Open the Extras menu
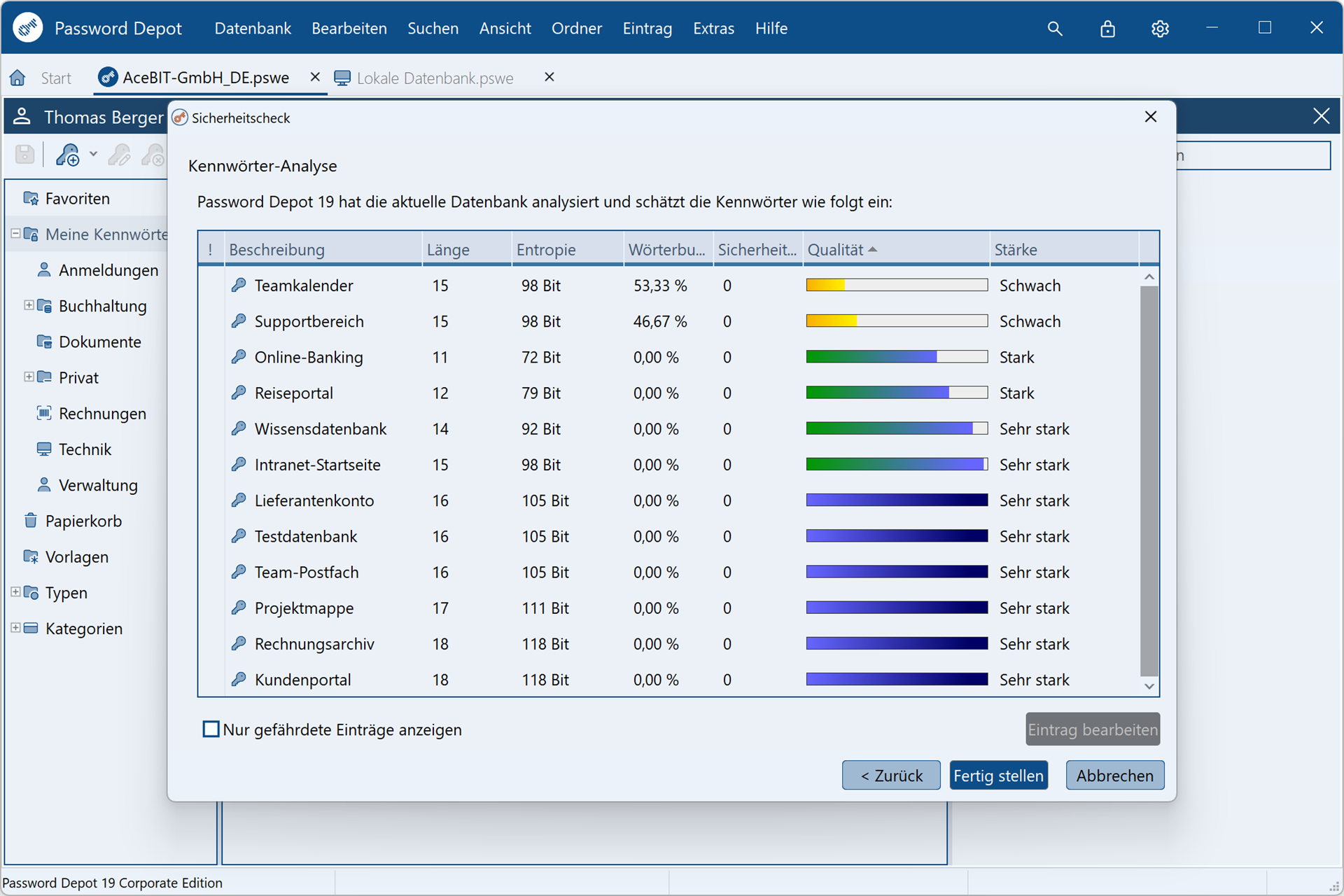The height and width of the screenshot is (896, 1344). click(713, 29)
